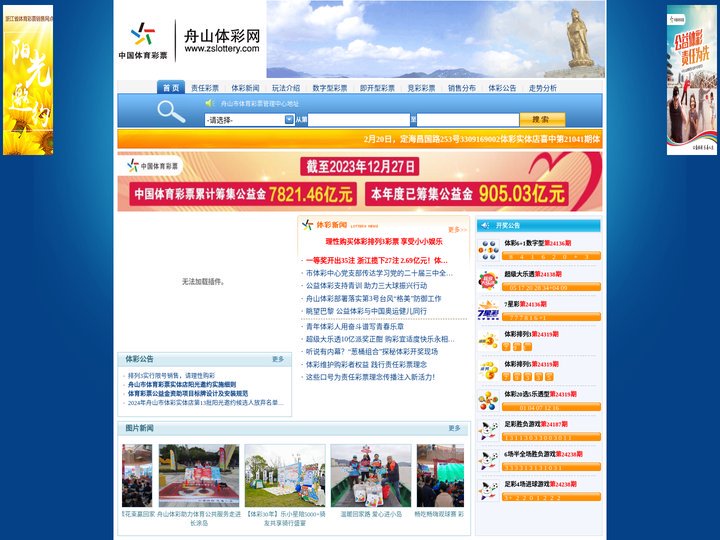
Task: Open news 青年体彩人用奋斗谱写青春乐章
Action: click(x=355, y=326)
